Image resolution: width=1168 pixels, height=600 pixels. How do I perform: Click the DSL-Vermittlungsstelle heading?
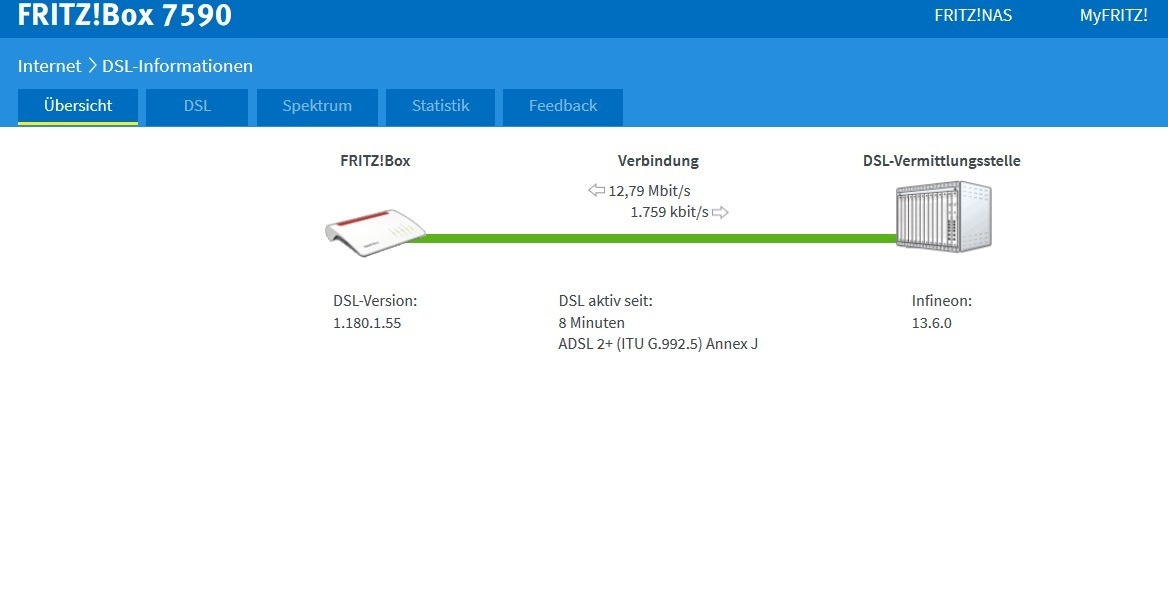coord(942,160)
